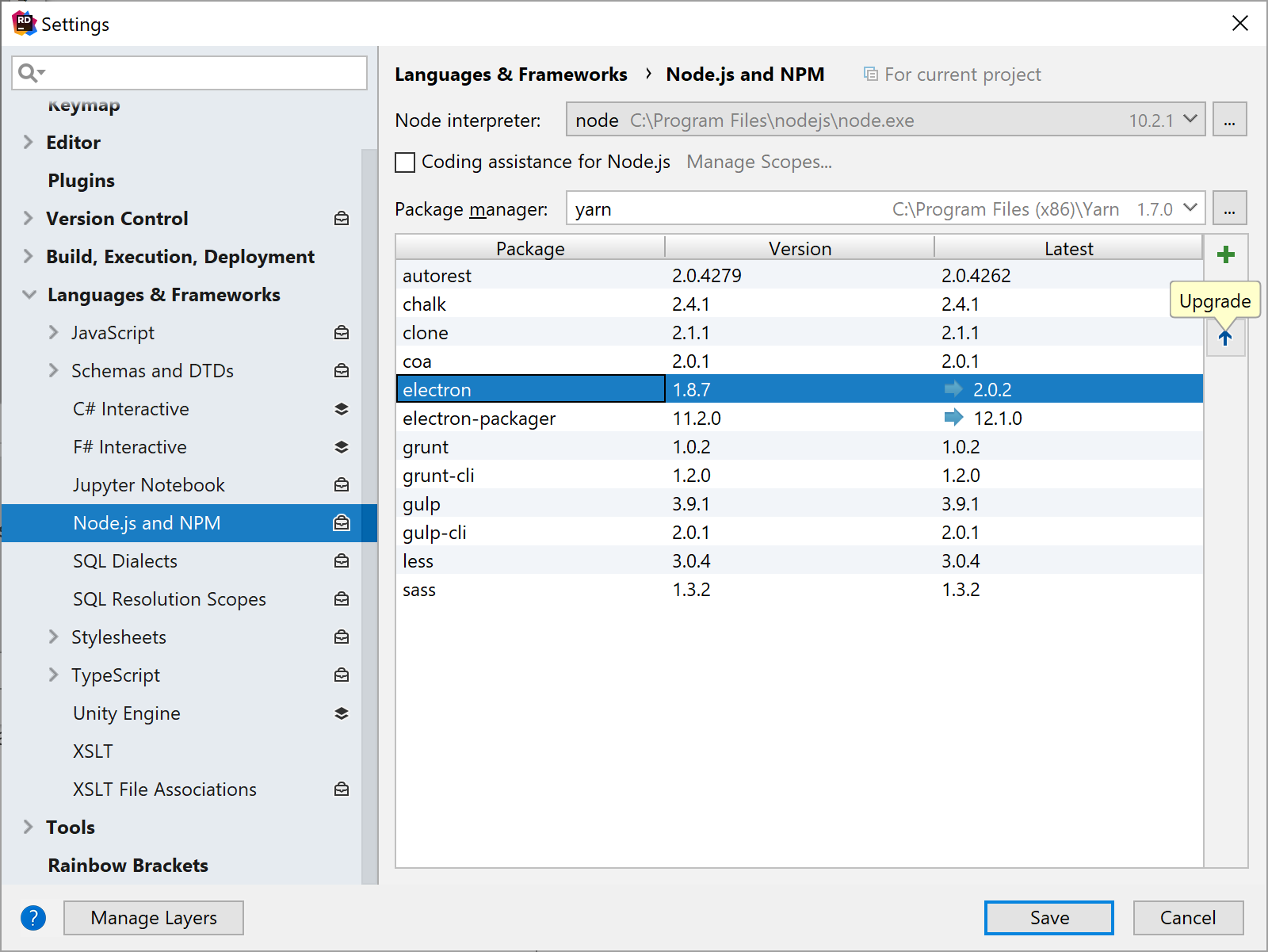Click layers icon next to C# Interactive
Viewport: 1268px width, 952px height.
(342, 409)
